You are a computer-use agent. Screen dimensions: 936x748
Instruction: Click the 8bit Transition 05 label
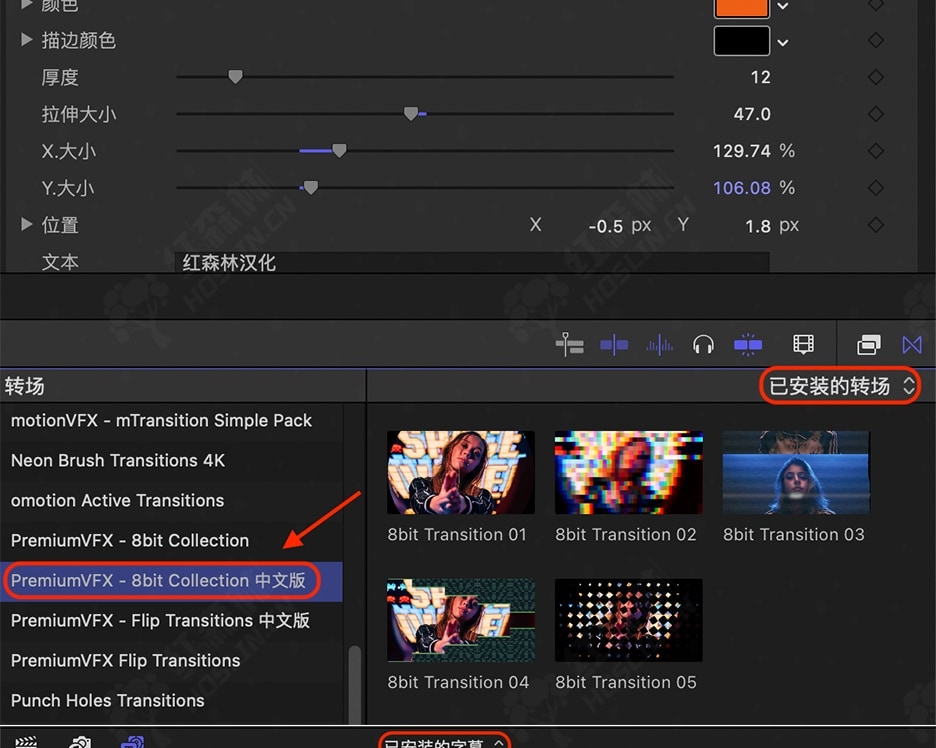pyautogui.click(x=626, y=682)
